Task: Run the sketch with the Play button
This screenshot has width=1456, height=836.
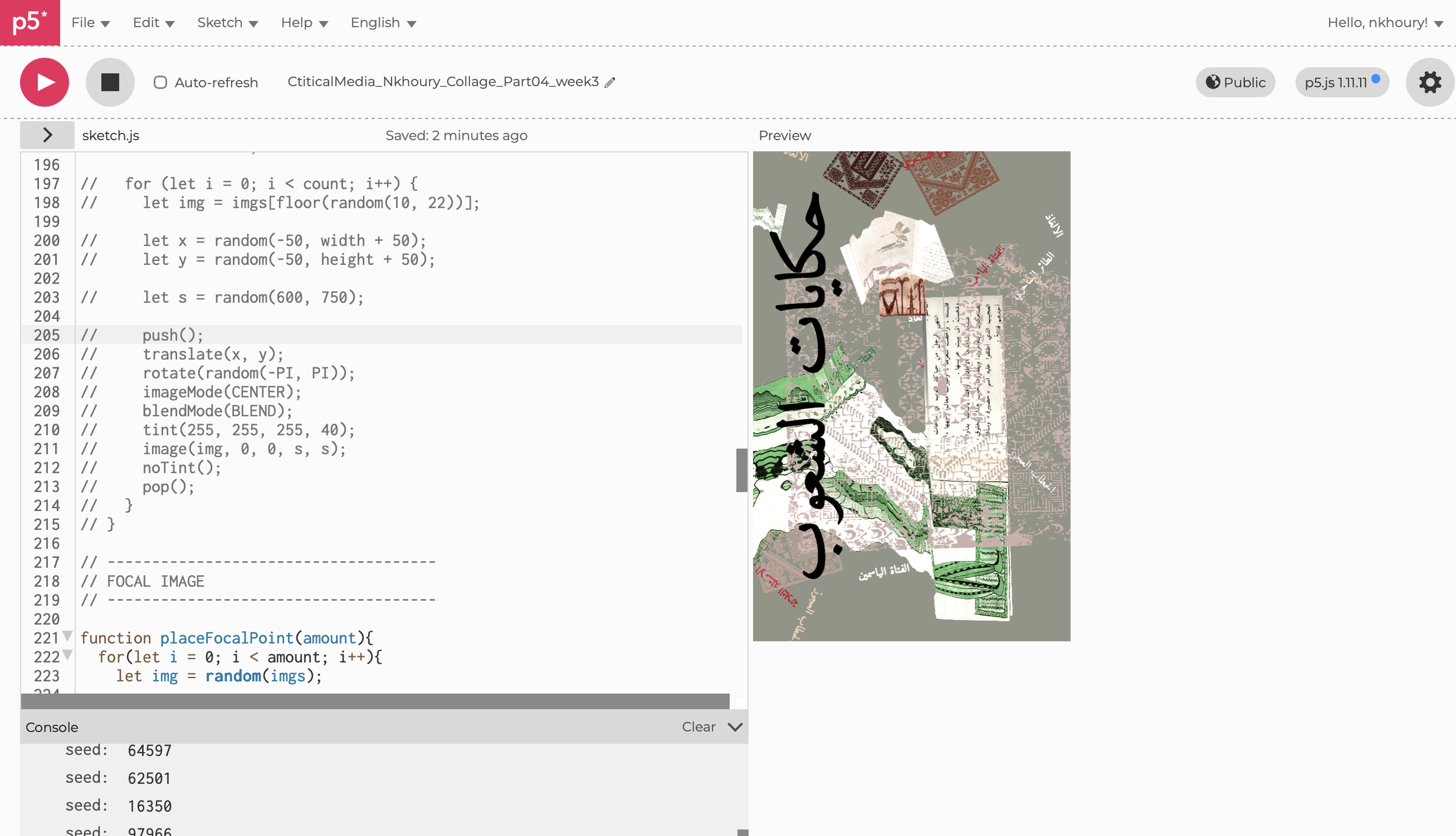Action: (44, 82)
